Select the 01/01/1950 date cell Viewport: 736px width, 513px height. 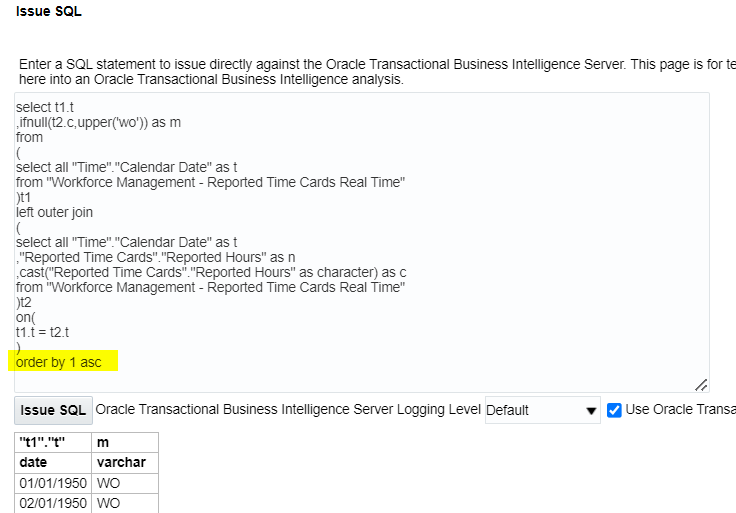(53, 483)
